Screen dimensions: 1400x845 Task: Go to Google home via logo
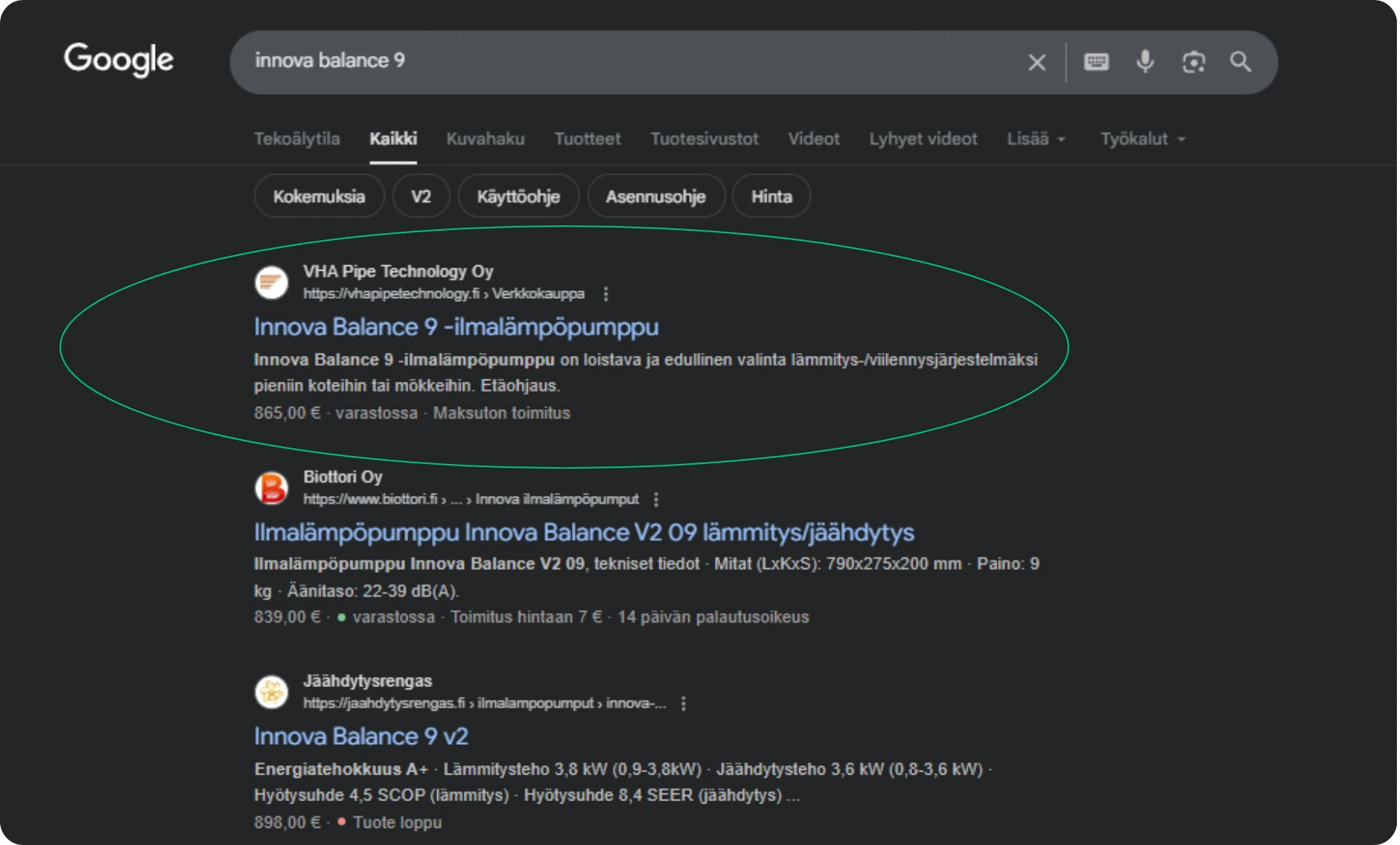click(x=119, y=60)
